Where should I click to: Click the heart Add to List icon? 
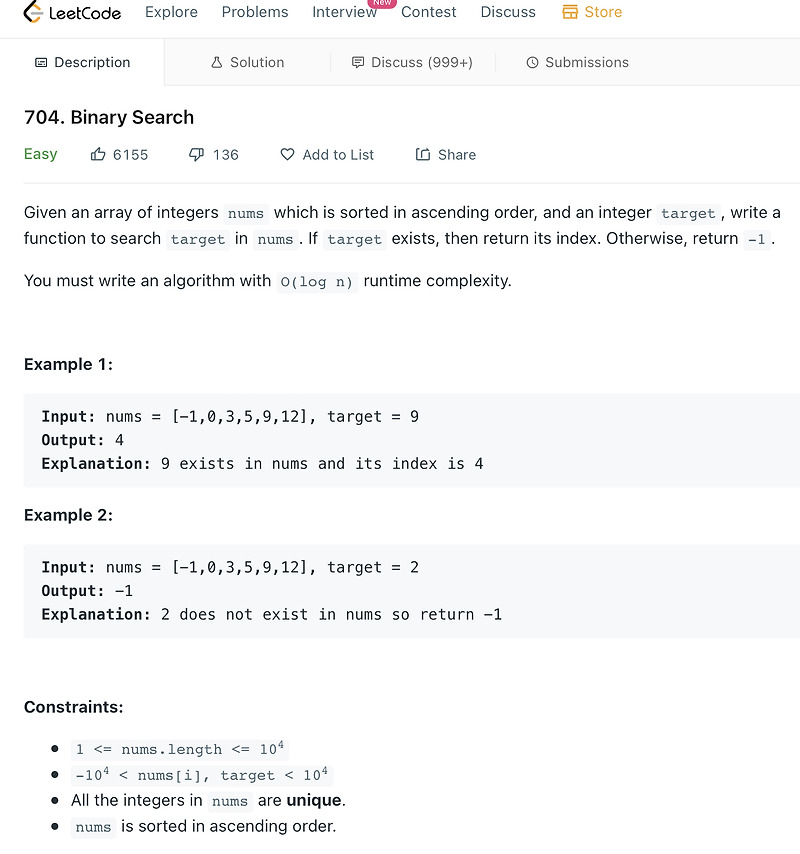pos(288,155)
